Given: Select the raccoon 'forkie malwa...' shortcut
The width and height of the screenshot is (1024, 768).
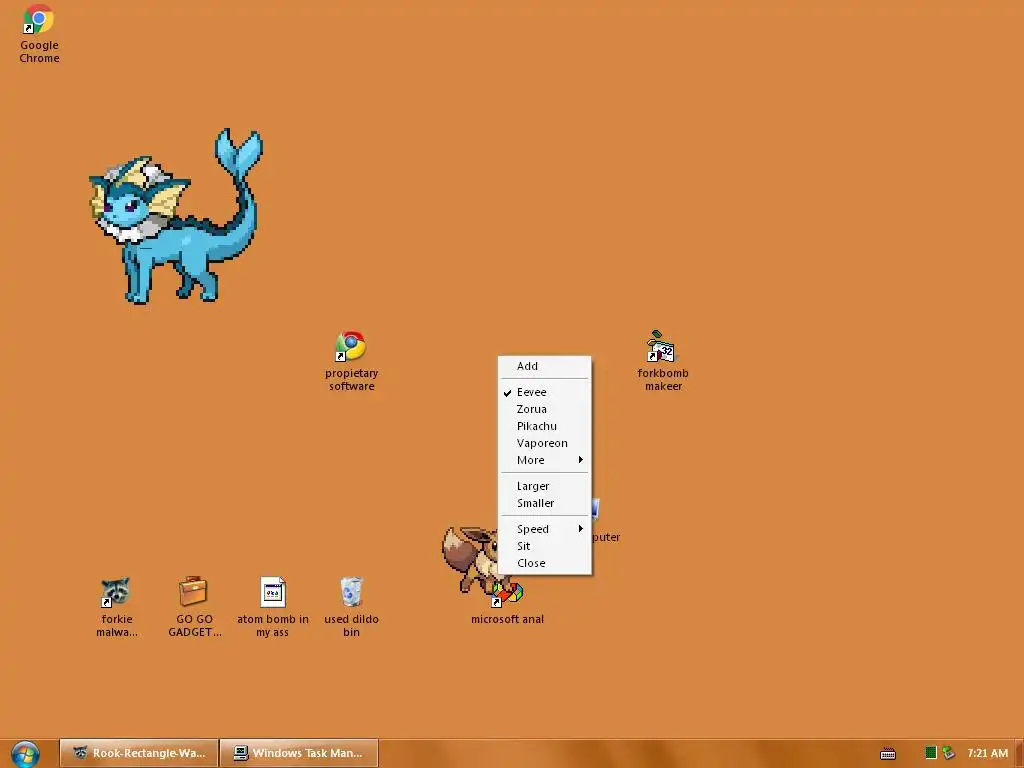Looking at the screenshot, I should coord(116,607).
